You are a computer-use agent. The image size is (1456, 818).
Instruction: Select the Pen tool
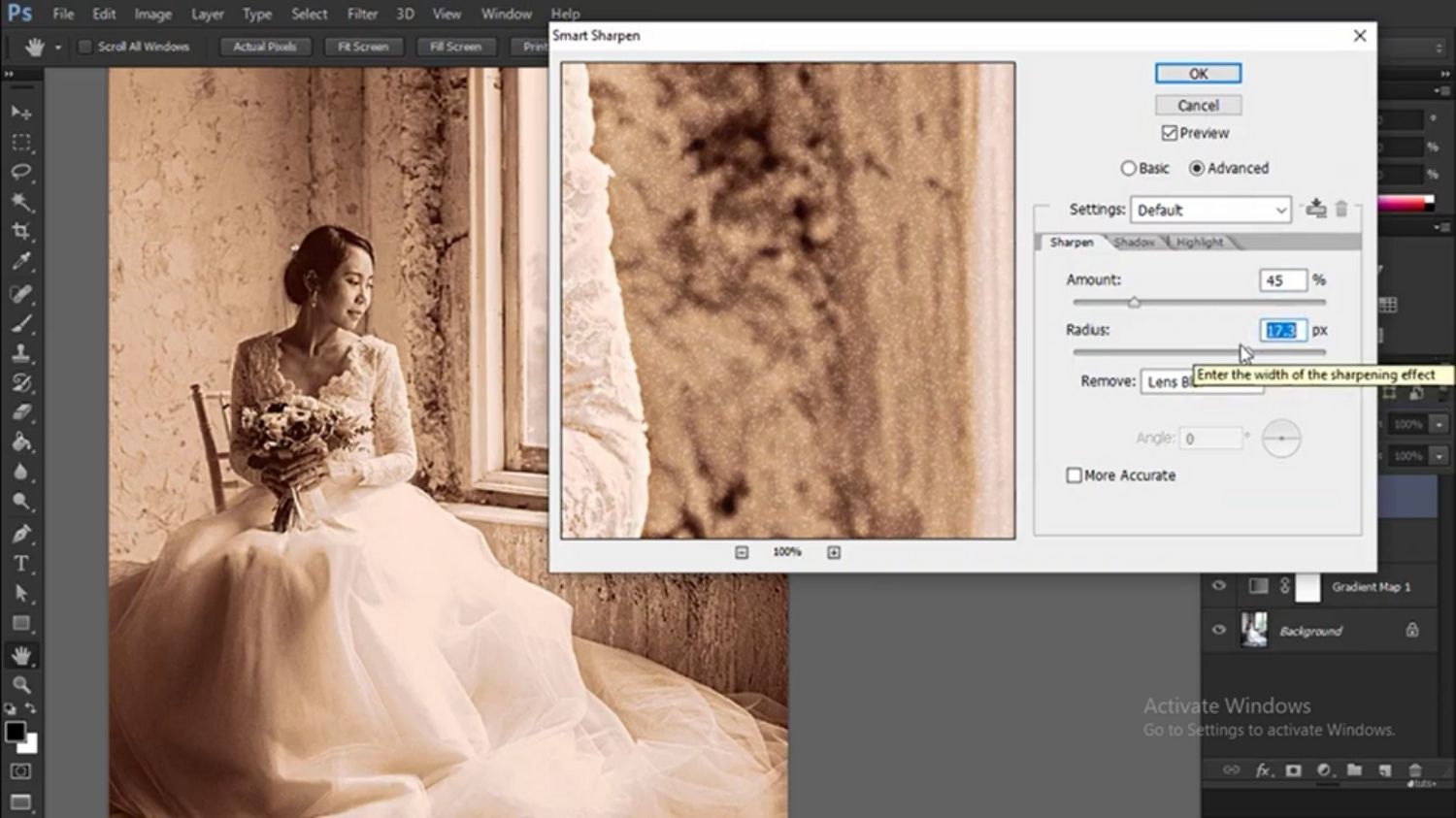(x=20, y=533)
